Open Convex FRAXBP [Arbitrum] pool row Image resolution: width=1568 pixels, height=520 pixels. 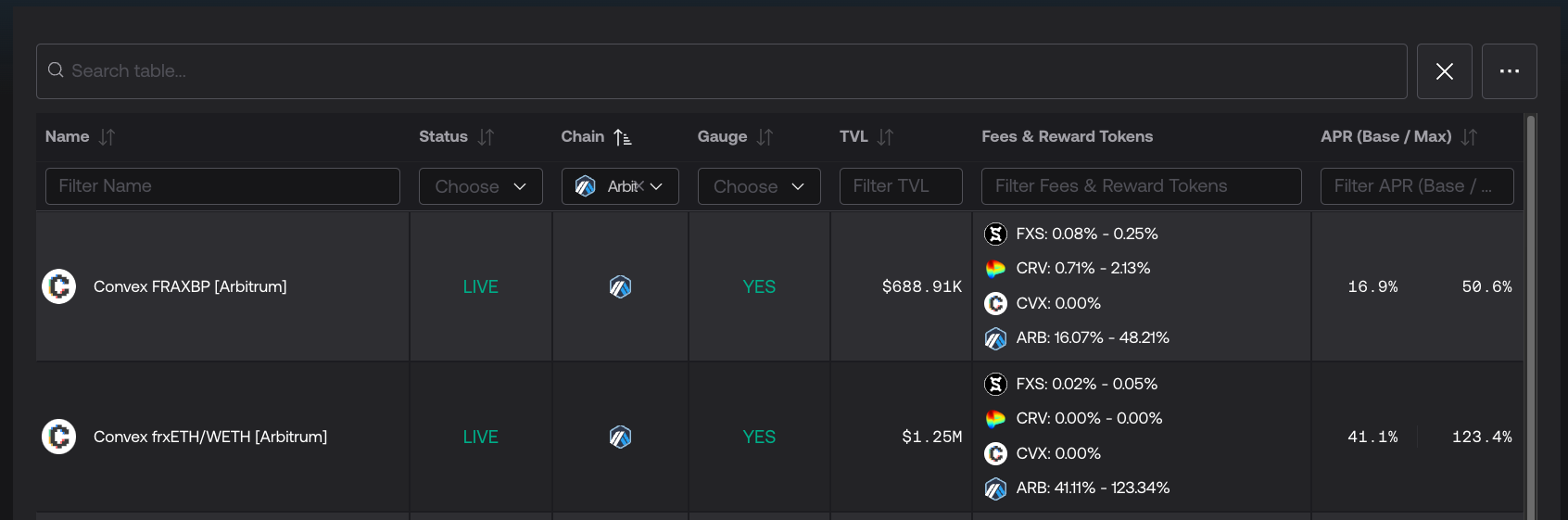coord(190,286)
